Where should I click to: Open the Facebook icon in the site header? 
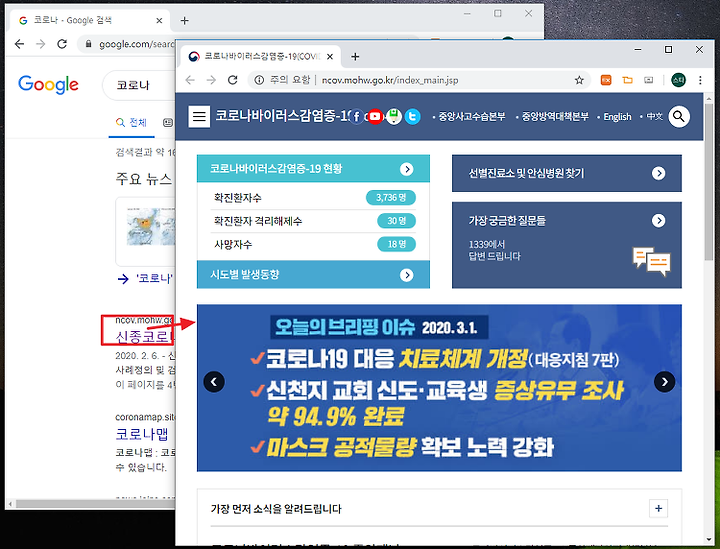pos(356,117)
